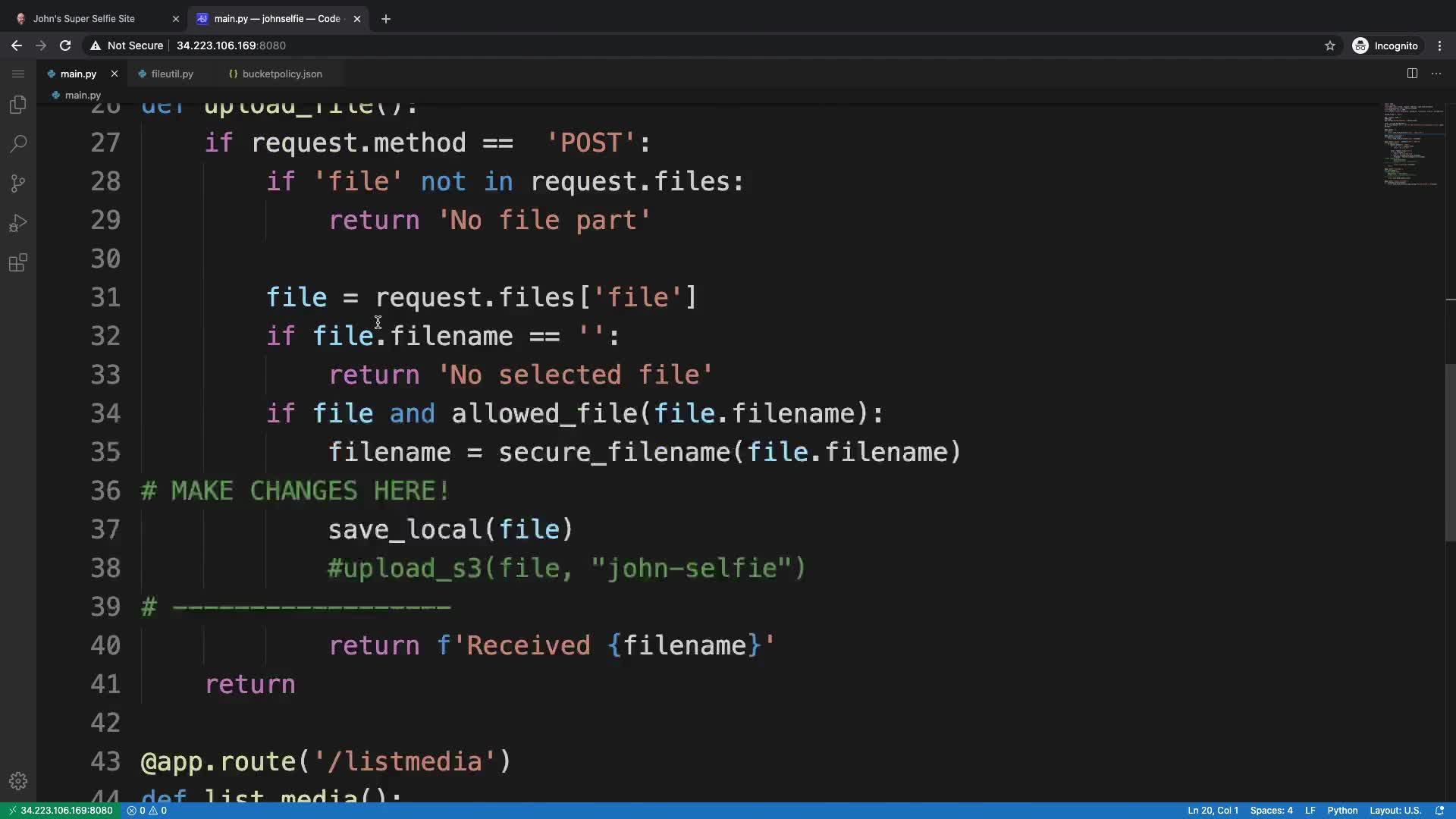
Task: Open editor More Actions ellipsis
Action: click(x=1436, y=74)
